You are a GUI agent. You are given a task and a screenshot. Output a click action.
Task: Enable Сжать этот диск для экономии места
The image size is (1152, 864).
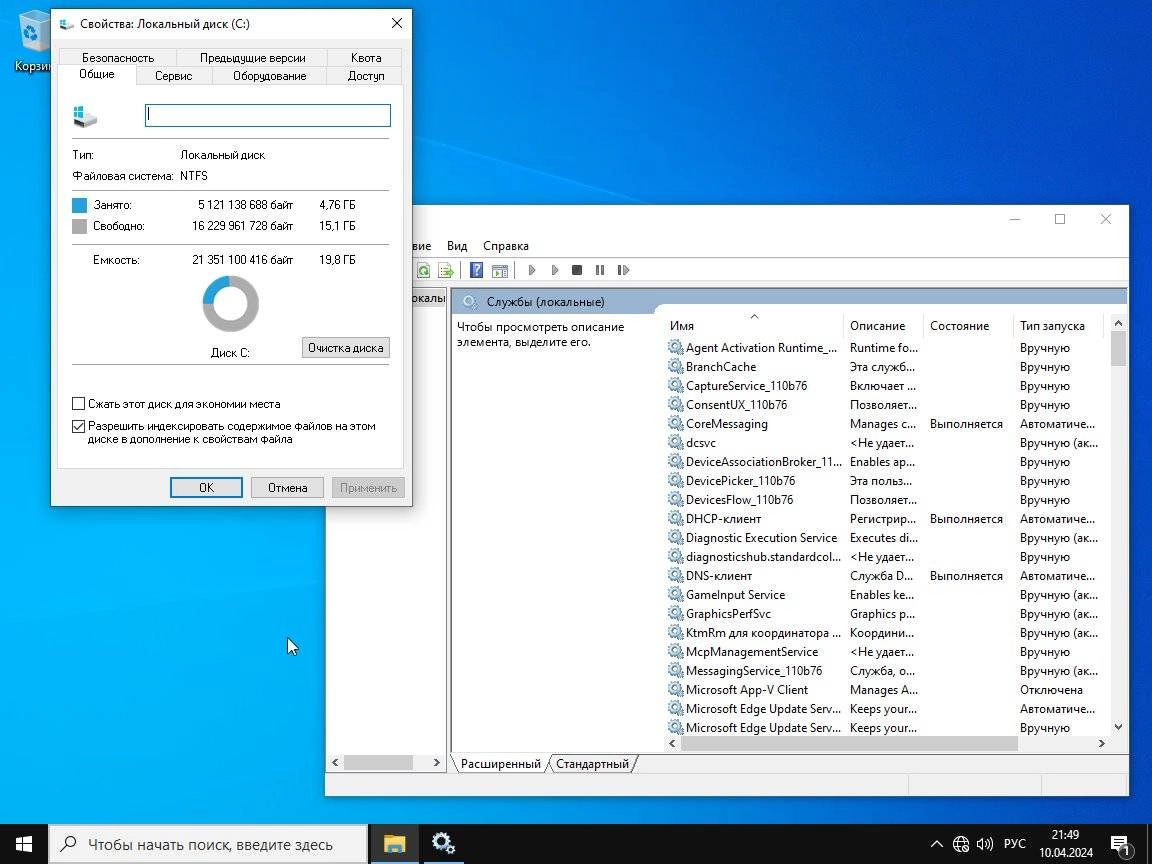tap(79, 404)
